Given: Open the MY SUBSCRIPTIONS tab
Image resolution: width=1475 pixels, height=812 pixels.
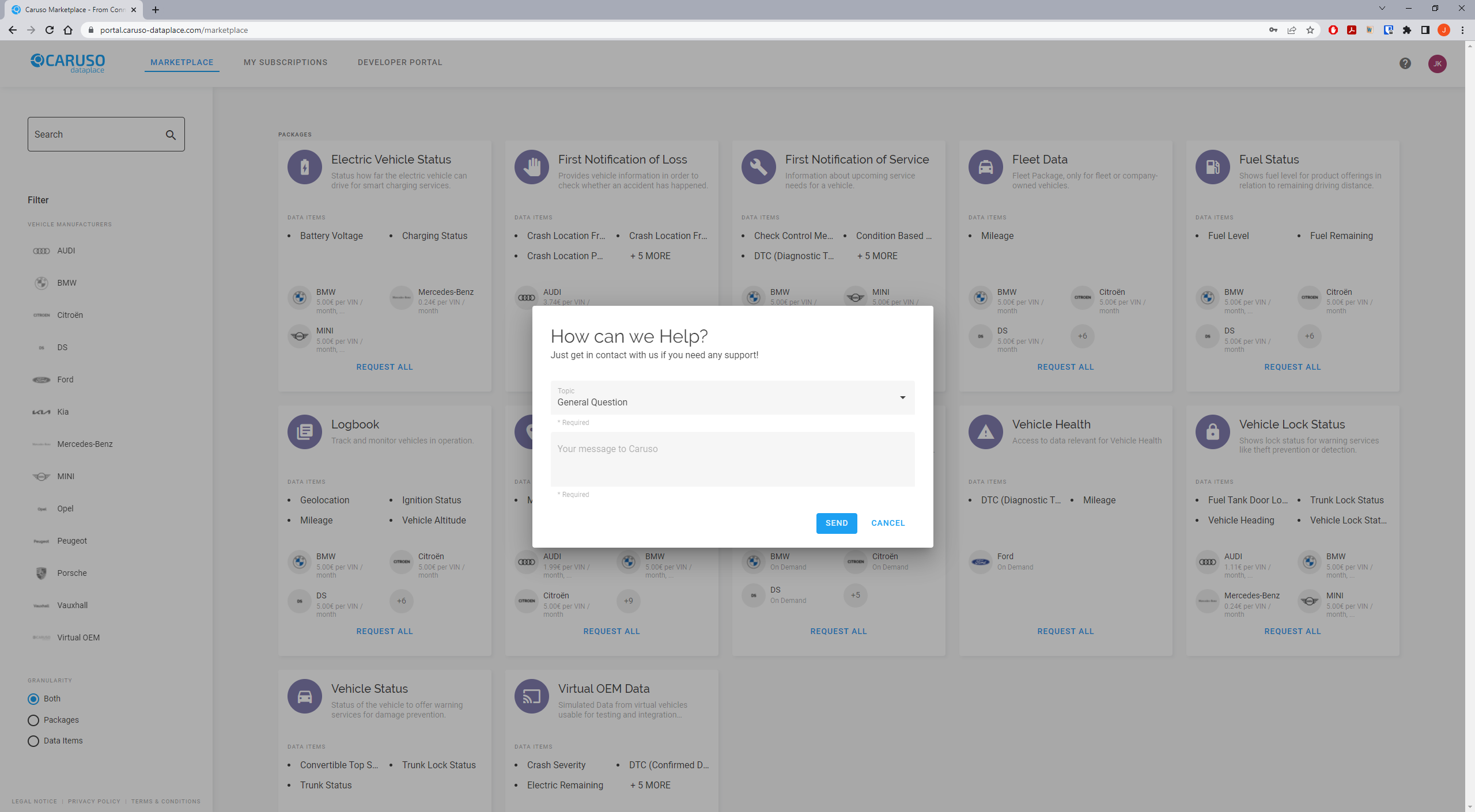Looking at the screenshot, I should [x=285, y=62].
